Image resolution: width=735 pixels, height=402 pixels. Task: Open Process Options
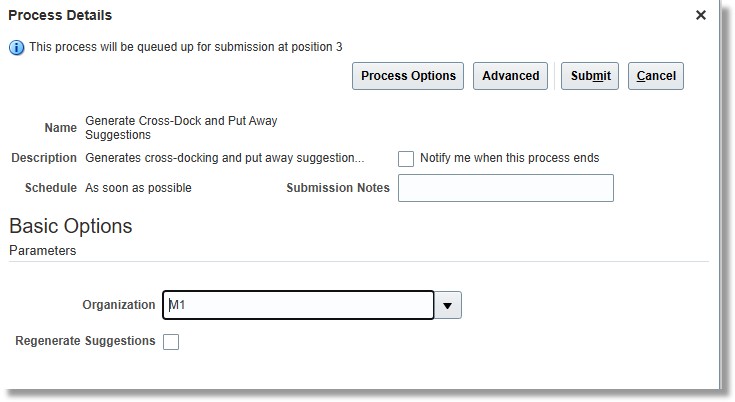pos(408,76)
